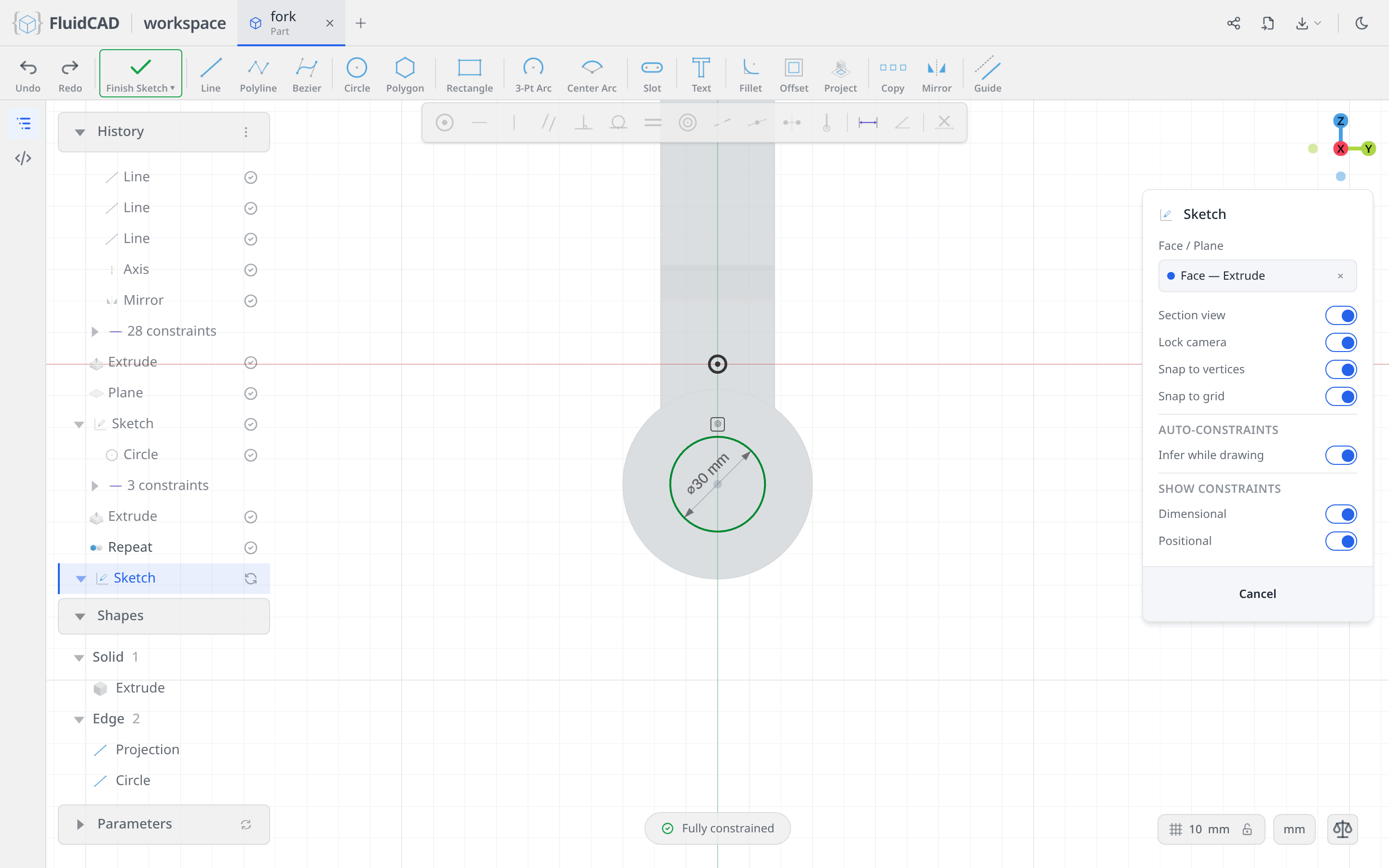Open History panel three-dot menu
The image size is (1389, 868).
245,132
